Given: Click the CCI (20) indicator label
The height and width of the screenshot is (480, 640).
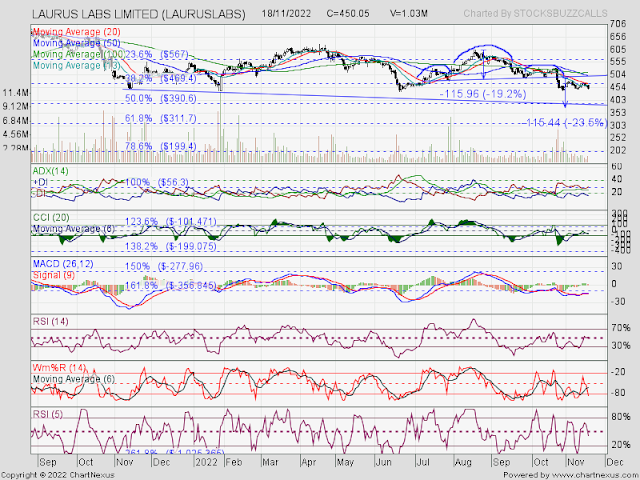Looking at the screenshot, I should tap(51, 218).
